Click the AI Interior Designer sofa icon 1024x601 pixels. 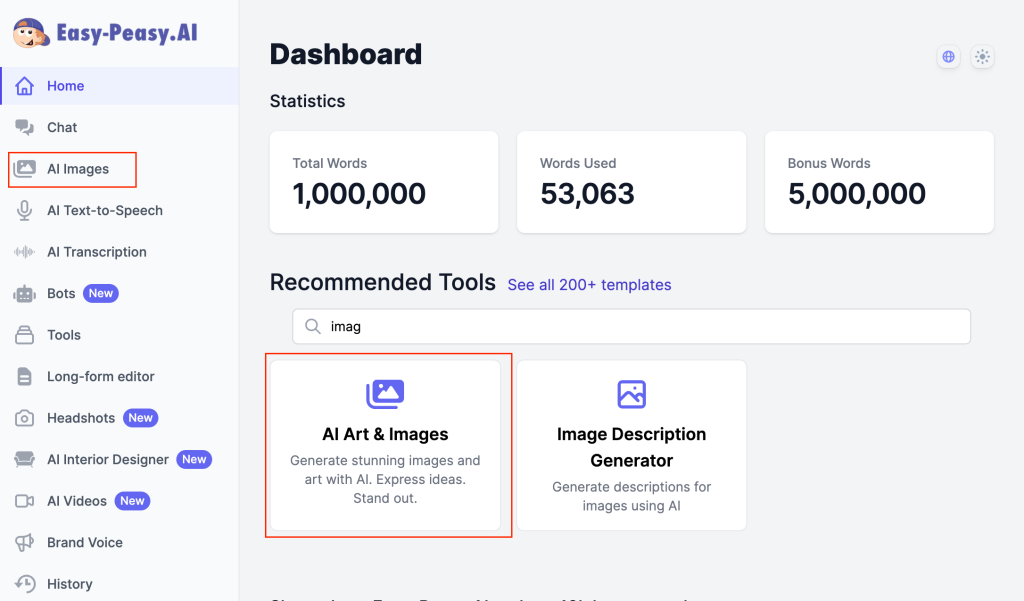pyautogui.click(x=25, y=460)
